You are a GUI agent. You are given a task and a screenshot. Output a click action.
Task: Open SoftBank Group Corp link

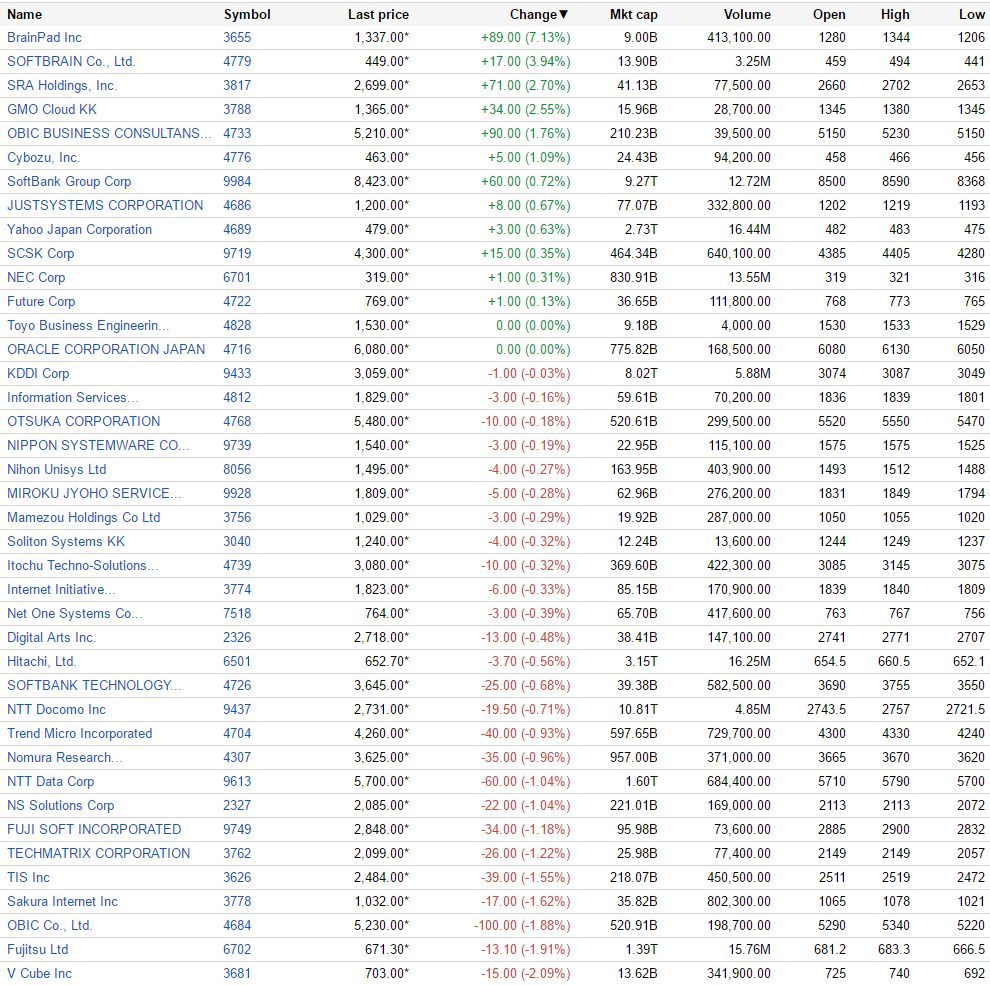click(x=69, y=181)
